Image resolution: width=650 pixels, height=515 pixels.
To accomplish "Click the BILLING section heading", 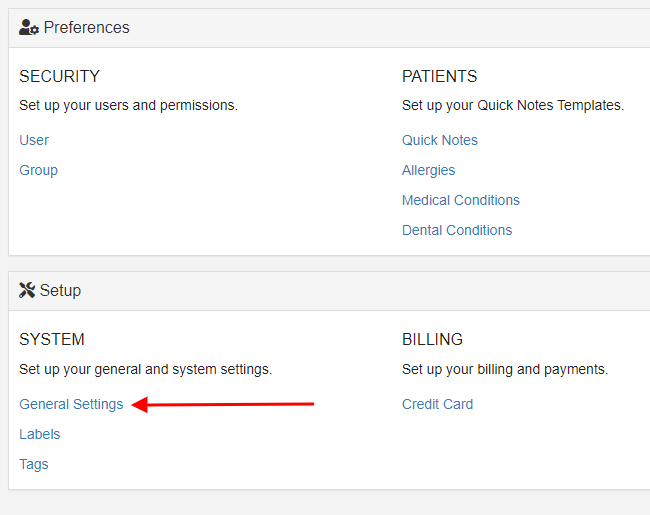I will coord(432,339).
